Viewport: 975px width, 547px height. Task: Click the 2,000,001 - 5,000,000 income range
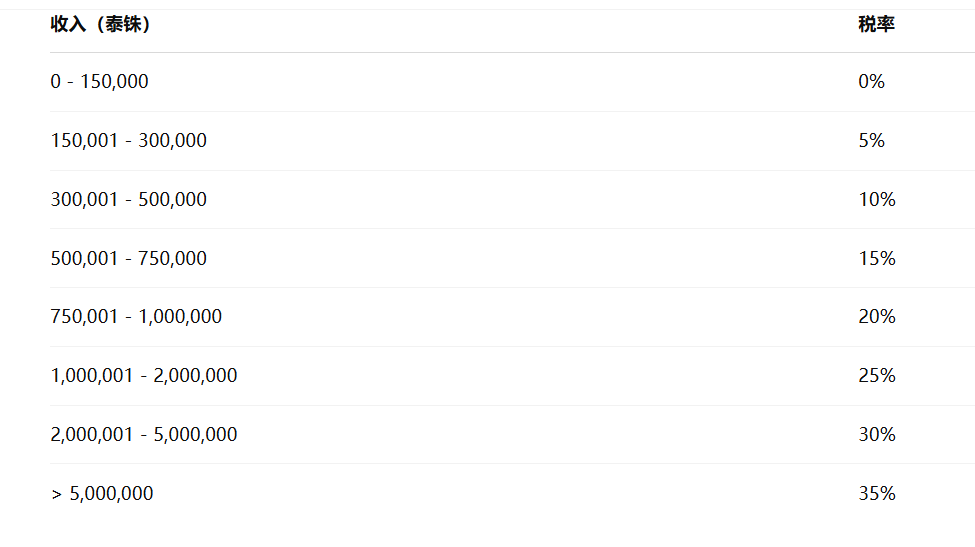pyautogui.click(x=144, y=434)
